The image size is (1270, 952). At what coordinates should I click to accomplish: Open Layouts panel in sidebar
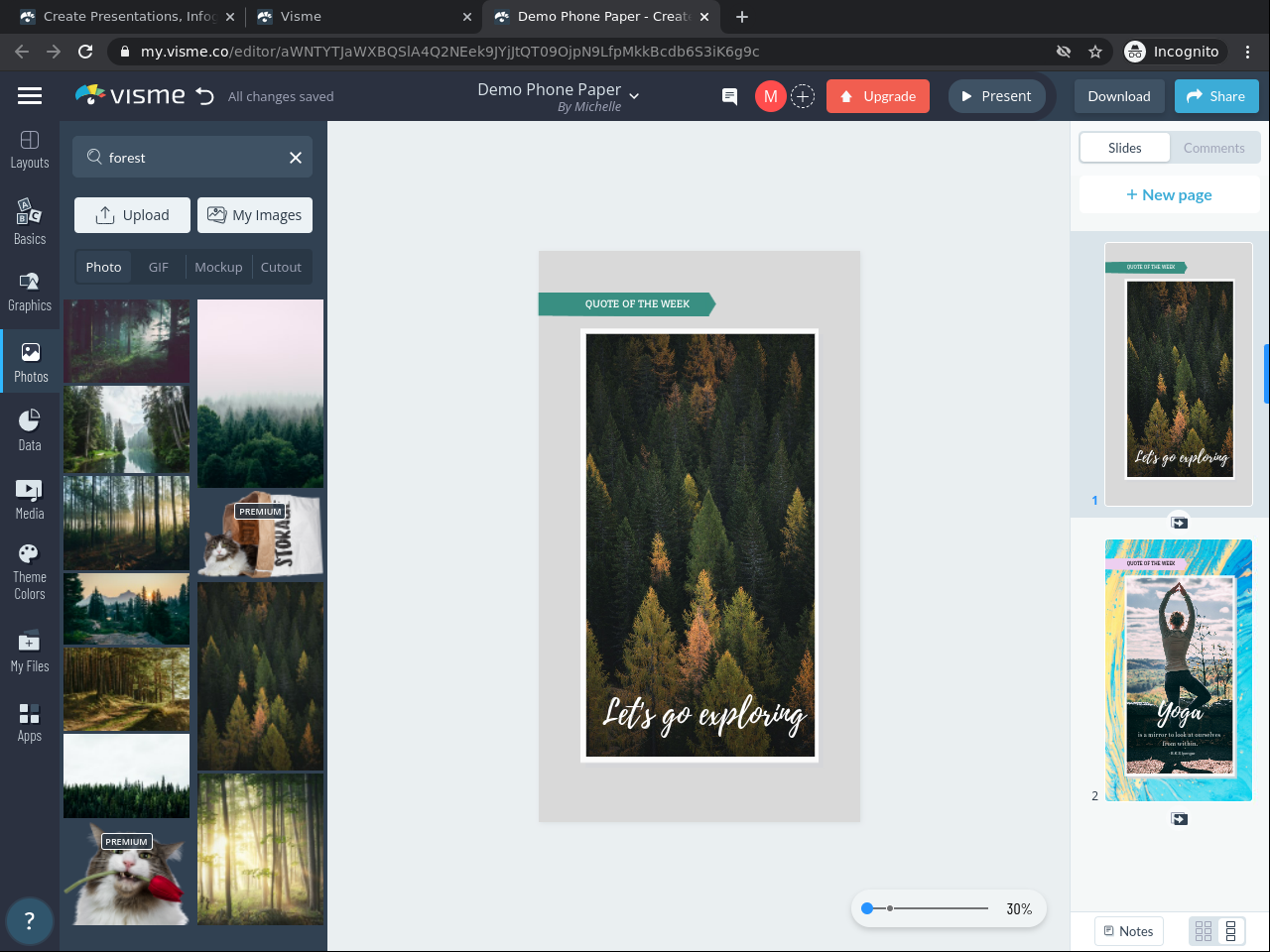tap(30, 150)
